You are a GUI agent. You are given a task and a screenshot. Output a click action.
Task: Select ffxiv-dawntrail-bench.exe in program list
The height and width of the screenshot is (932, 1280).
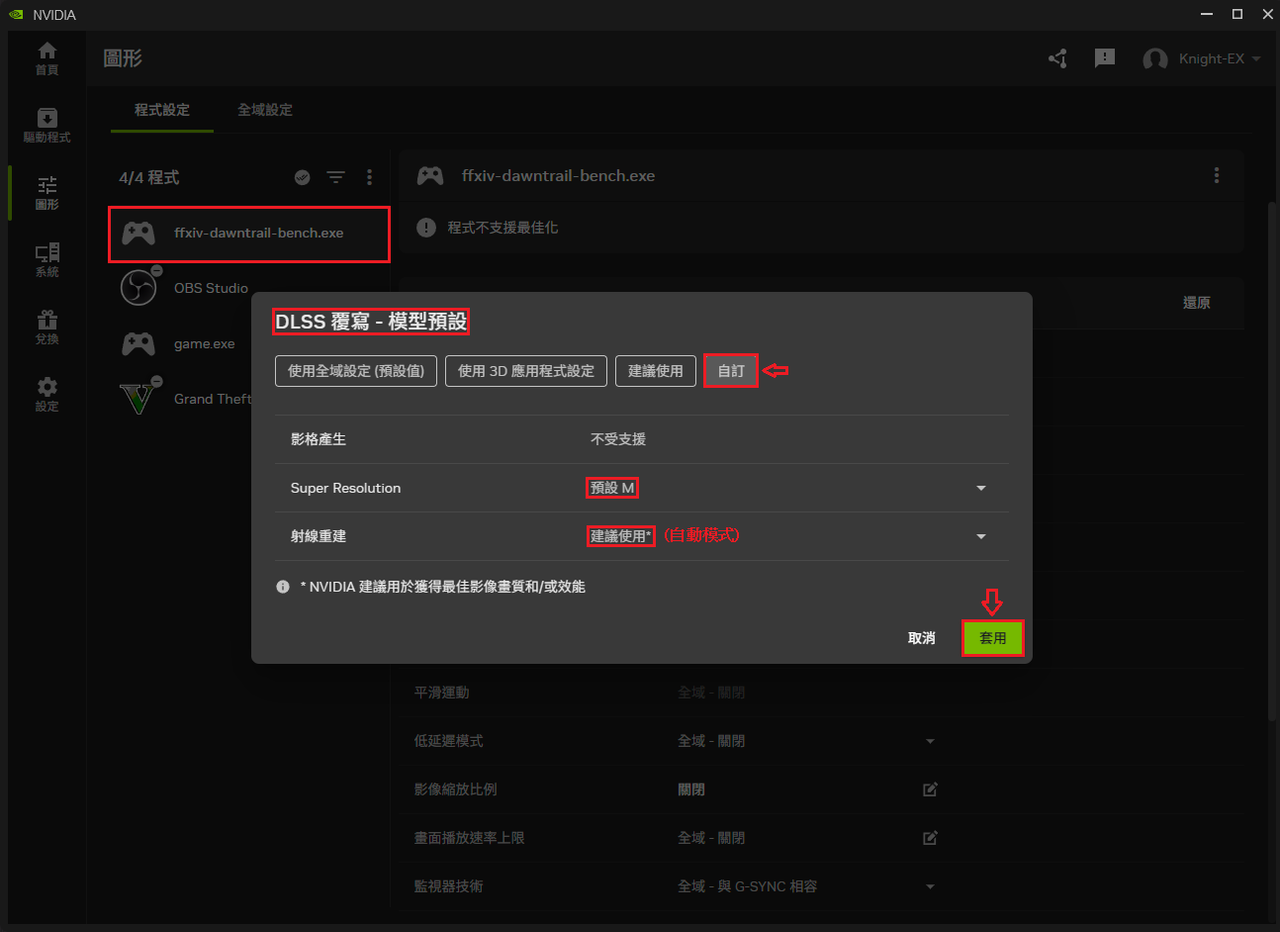tap(249, 234)
